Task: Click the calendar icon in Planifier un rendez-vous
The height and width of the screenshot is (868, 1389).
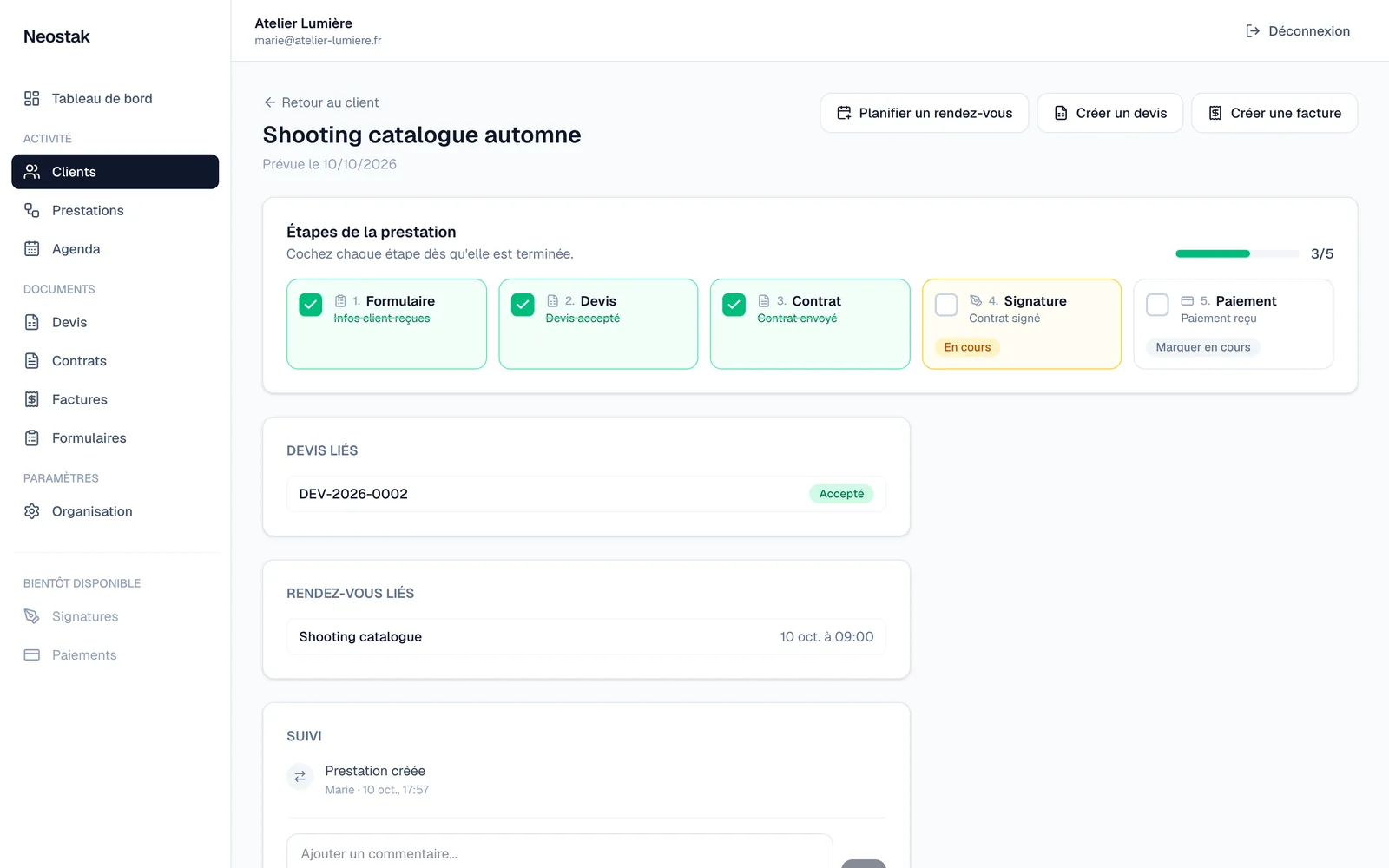Action: pos(844,113)
